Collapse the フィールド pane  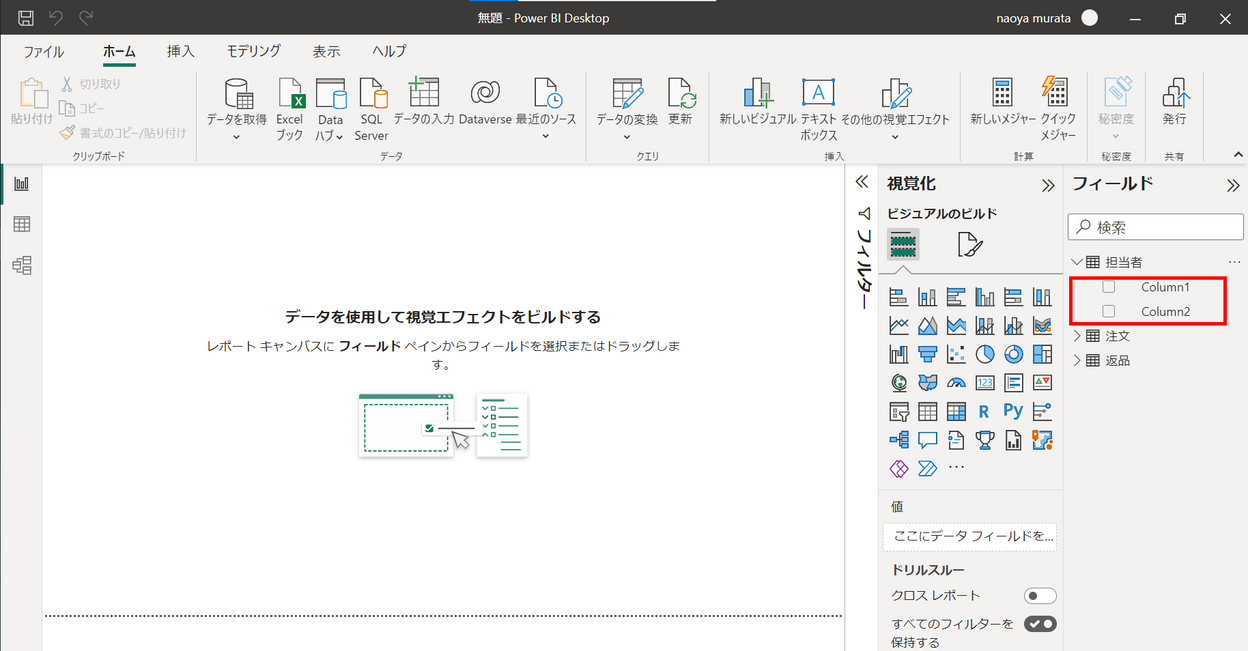[x=1233, y=185]
